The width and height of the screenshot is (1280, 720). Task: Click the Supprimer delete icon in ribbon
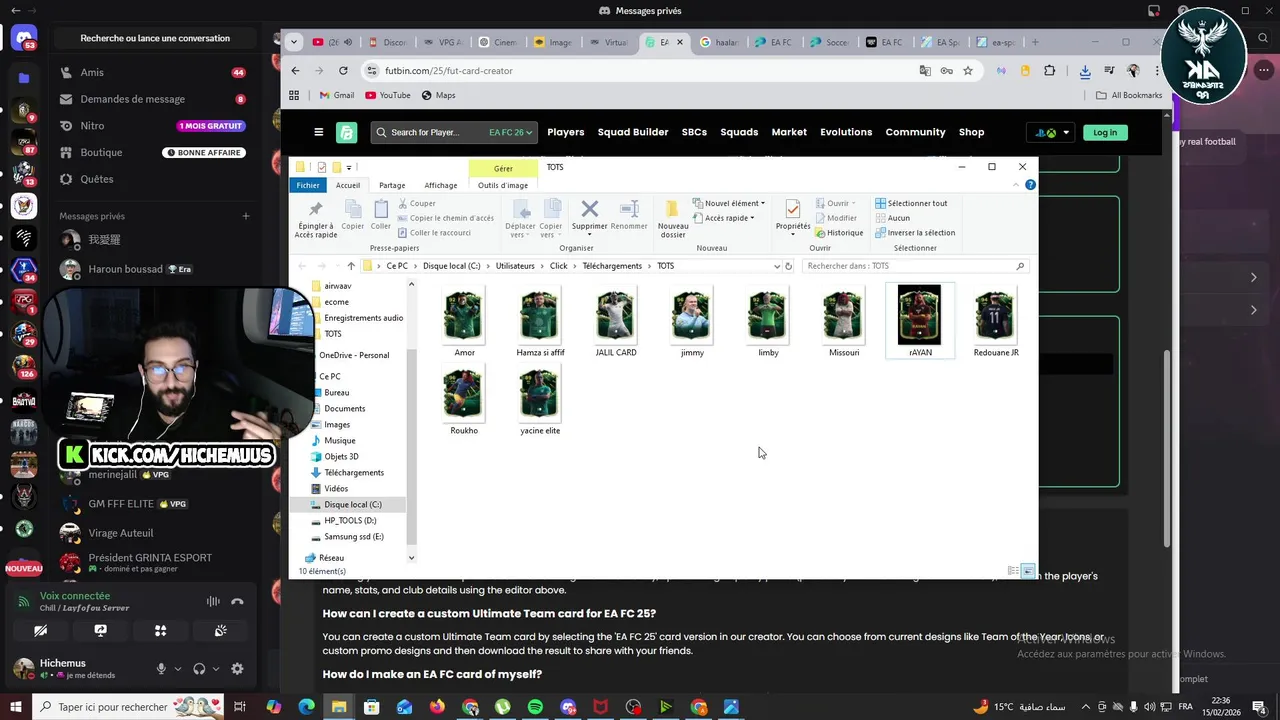pos(589,215)
